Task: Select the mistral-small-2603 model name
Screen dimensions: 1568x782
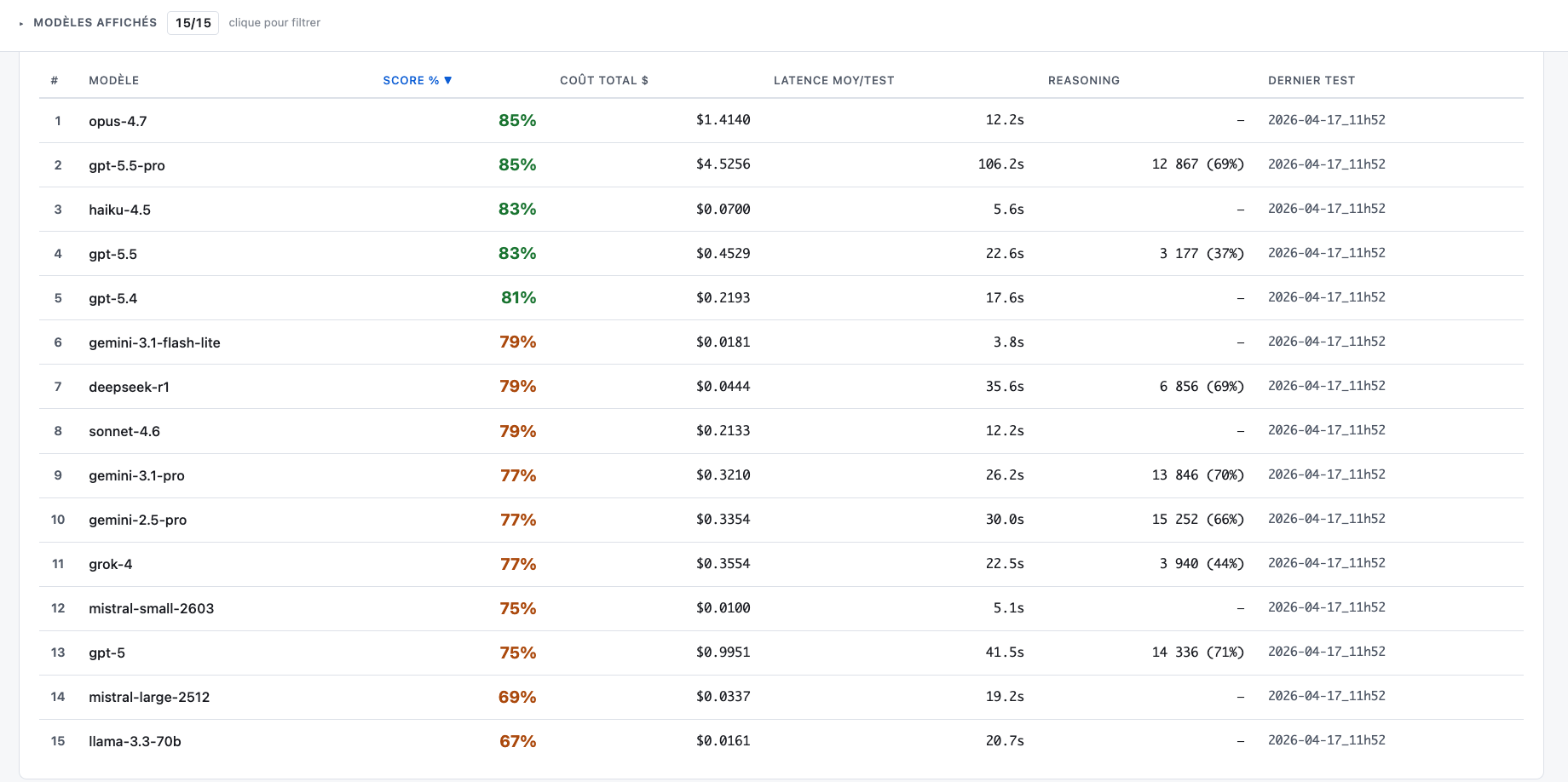Action: pos(151,608)
